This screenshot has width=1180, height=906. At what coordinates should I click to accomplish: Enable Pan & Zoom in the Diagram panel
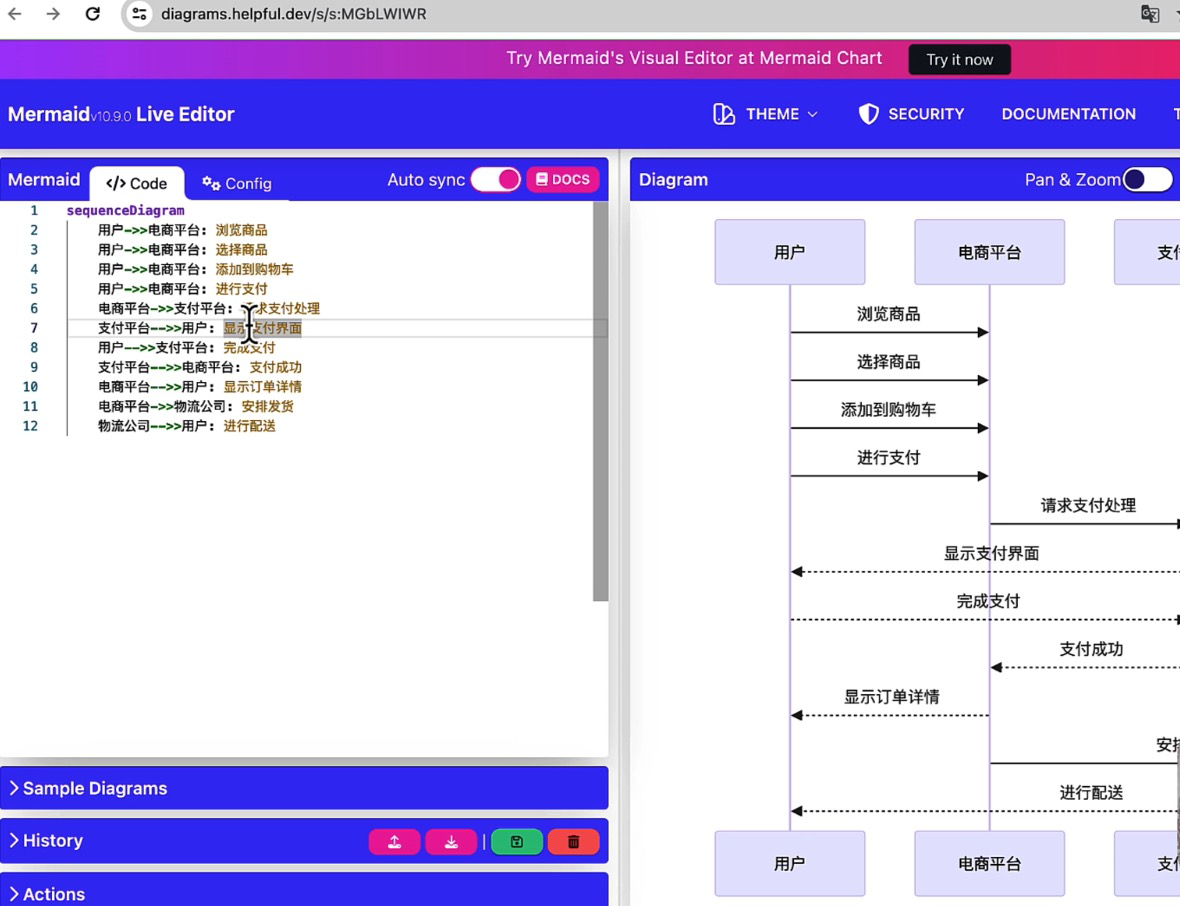click(1147, 179)
